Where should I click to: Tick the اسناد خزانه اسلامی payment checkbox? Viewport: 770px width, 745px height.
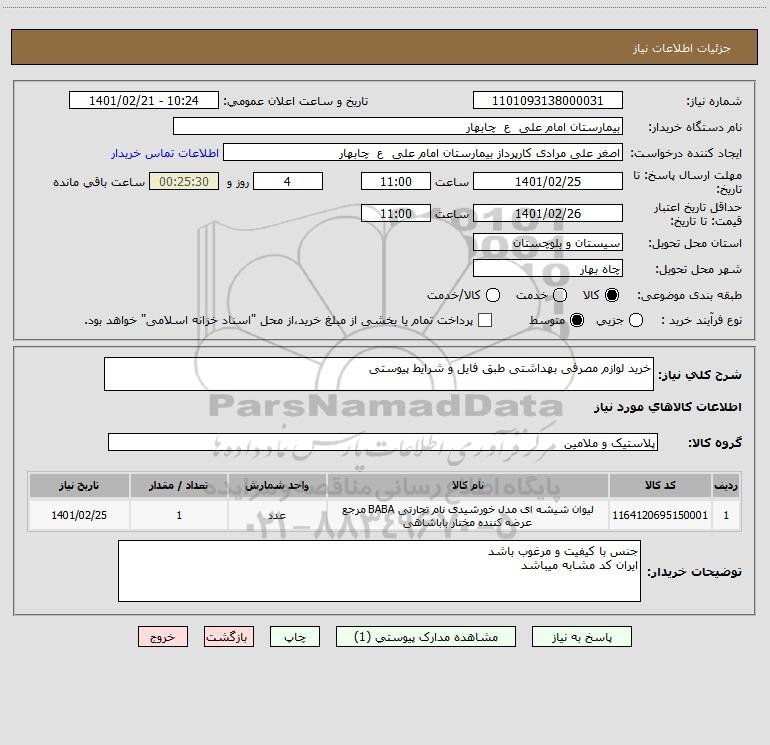click(485, 320)
